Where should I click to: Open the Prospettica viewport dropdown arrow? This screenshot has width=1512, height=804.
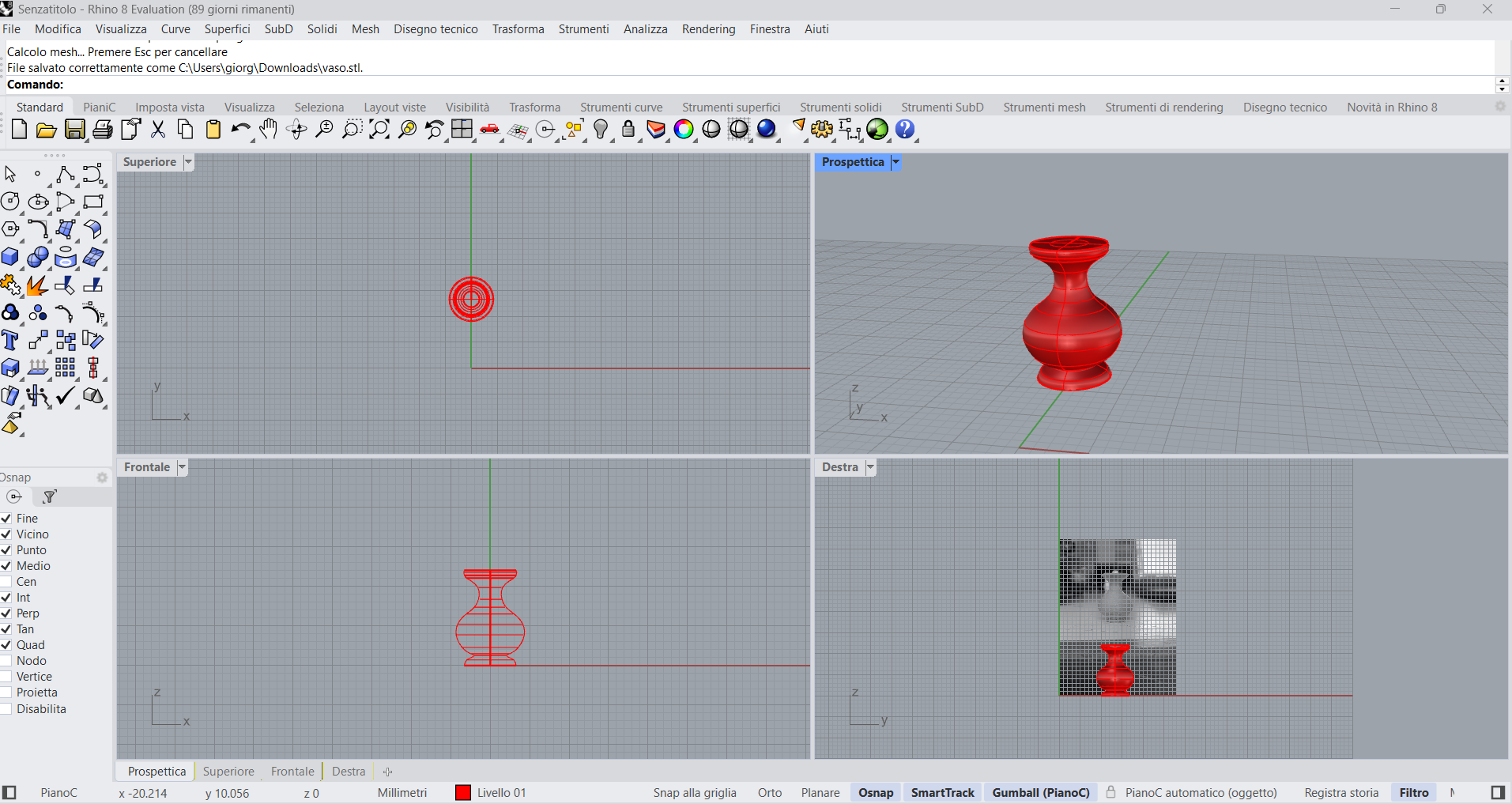tap(896, 162)
